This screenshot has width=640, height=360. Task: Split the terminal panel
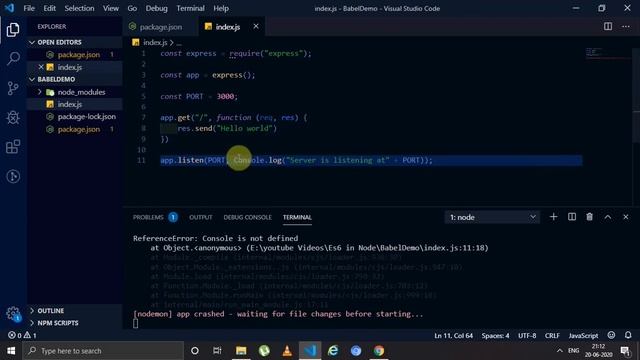(x=572, y=217)
